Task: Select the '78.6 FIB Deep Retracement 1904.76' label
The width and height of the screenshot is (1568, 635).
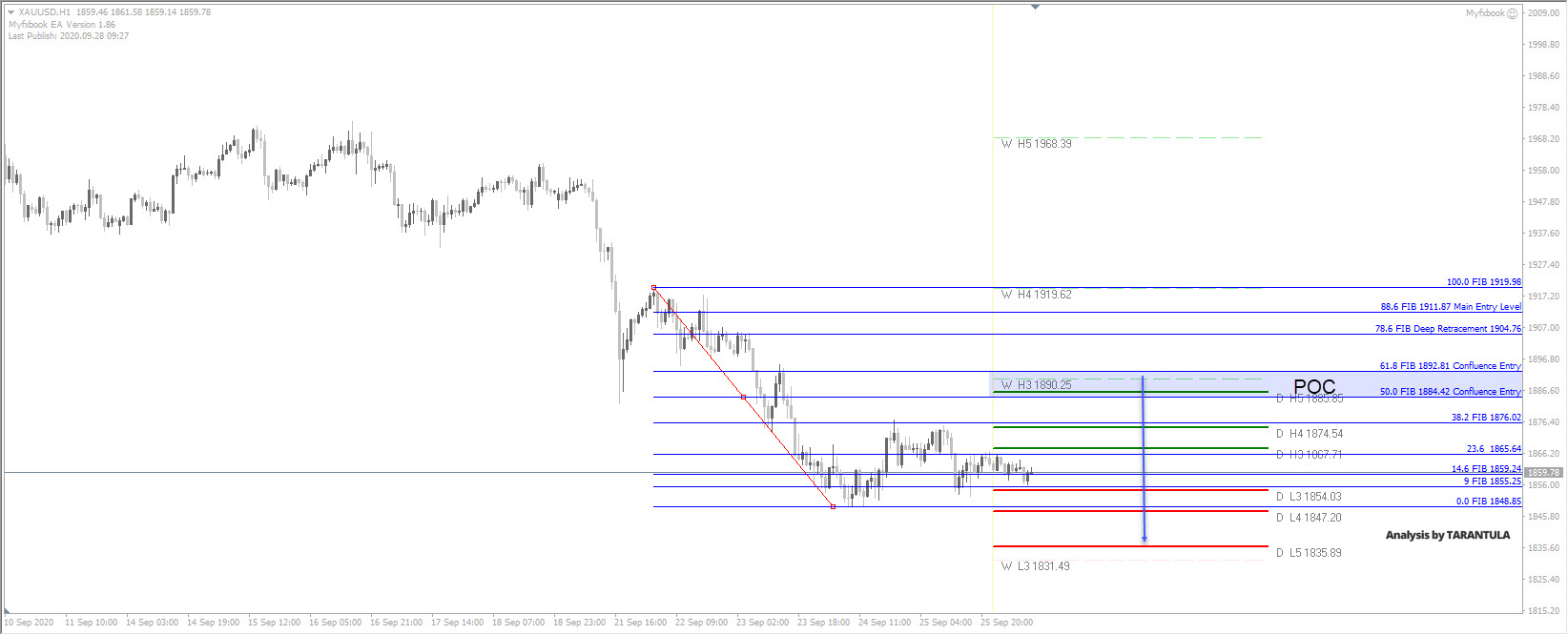Action: tap(1448, 329)
